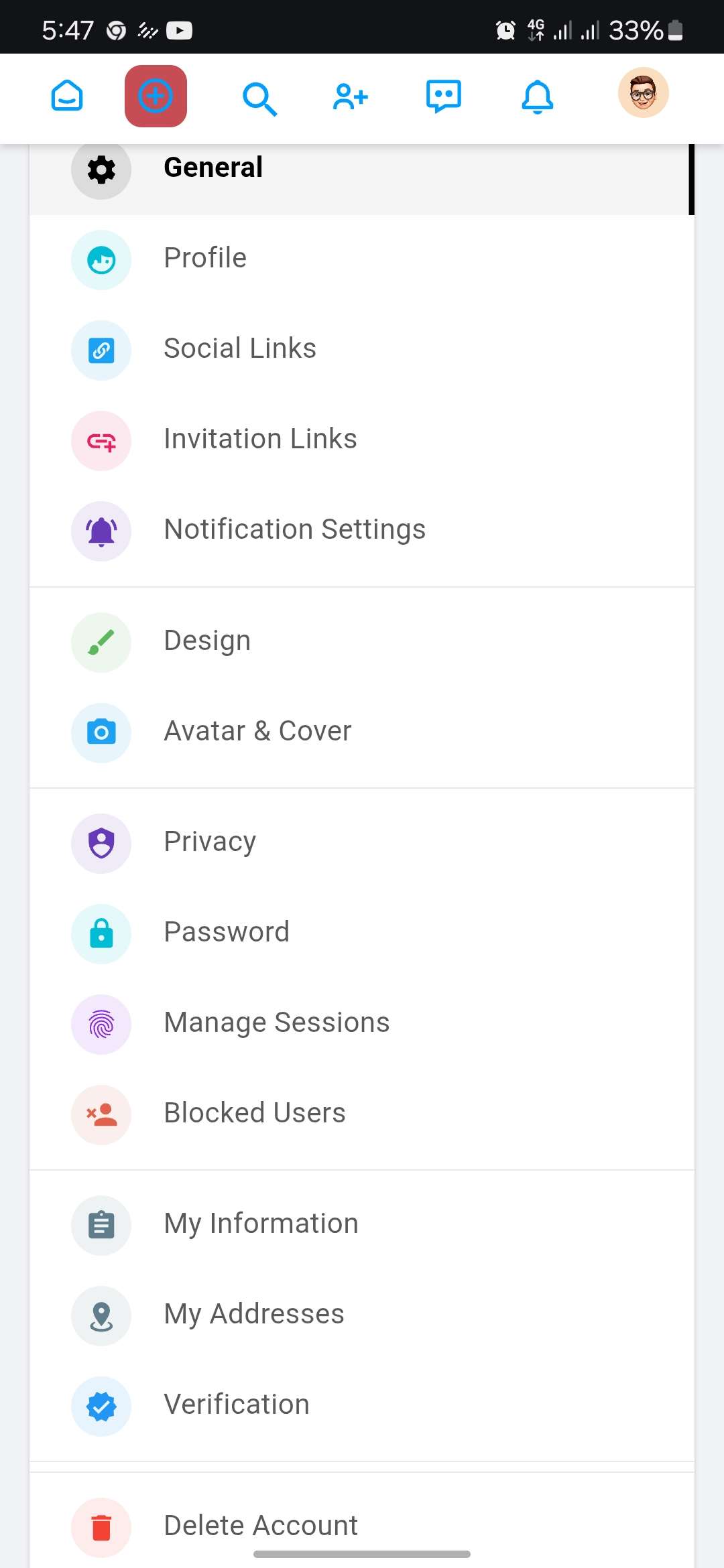Open the user avatar in top bar
The width and height of the screenshot is (724, 1568).
coord(644,92)
